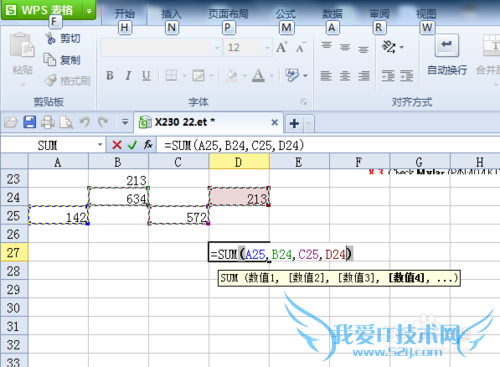Screen dimensions: 500x367
Task: Align cell content to bottom
Action: [x=363, y=50]
